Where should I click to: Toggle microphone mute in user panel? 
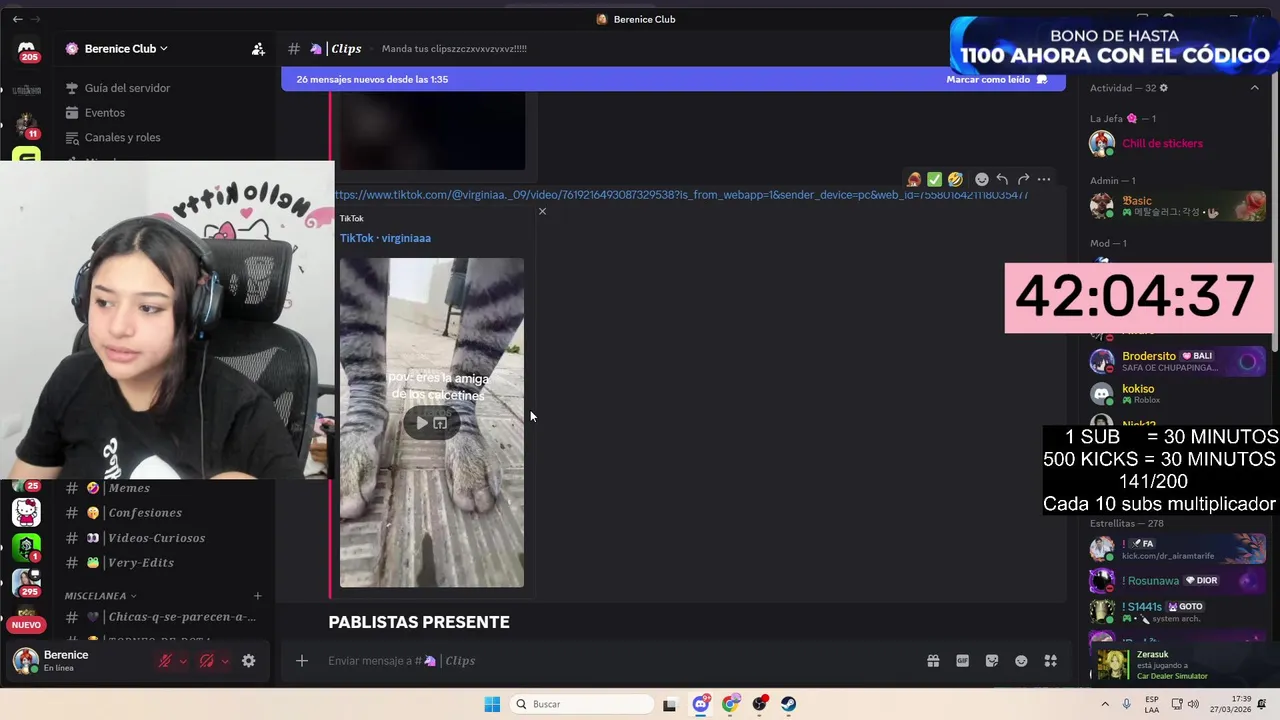click(165, 661)
